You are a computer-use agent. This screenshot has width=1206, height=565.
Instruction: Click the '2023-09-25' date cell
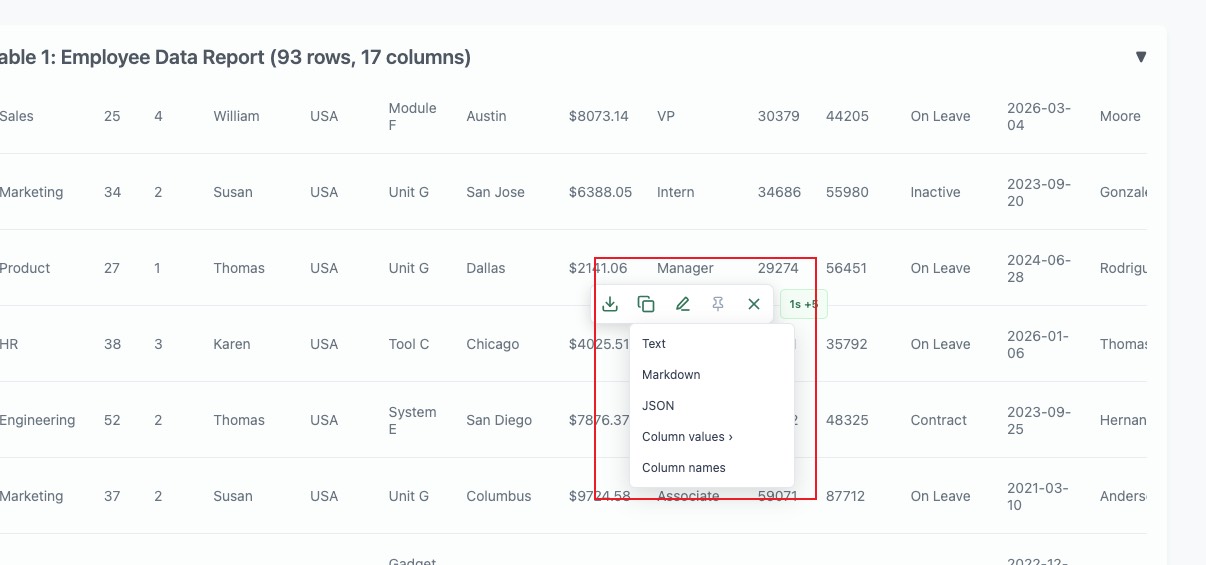click(x=1039, y=420)
